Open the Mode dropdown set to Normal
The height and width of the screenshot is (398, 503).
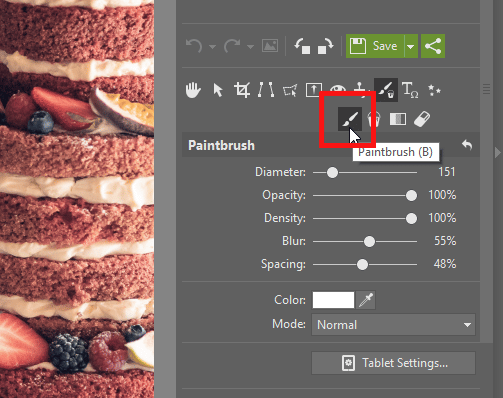393,324
